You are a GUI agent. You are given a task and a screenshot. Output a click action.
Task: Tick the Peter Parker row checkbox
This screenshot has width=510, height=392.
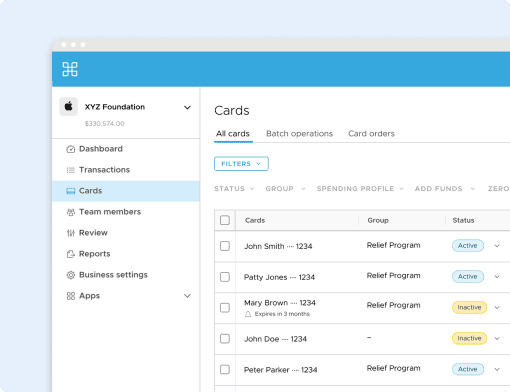225,369
